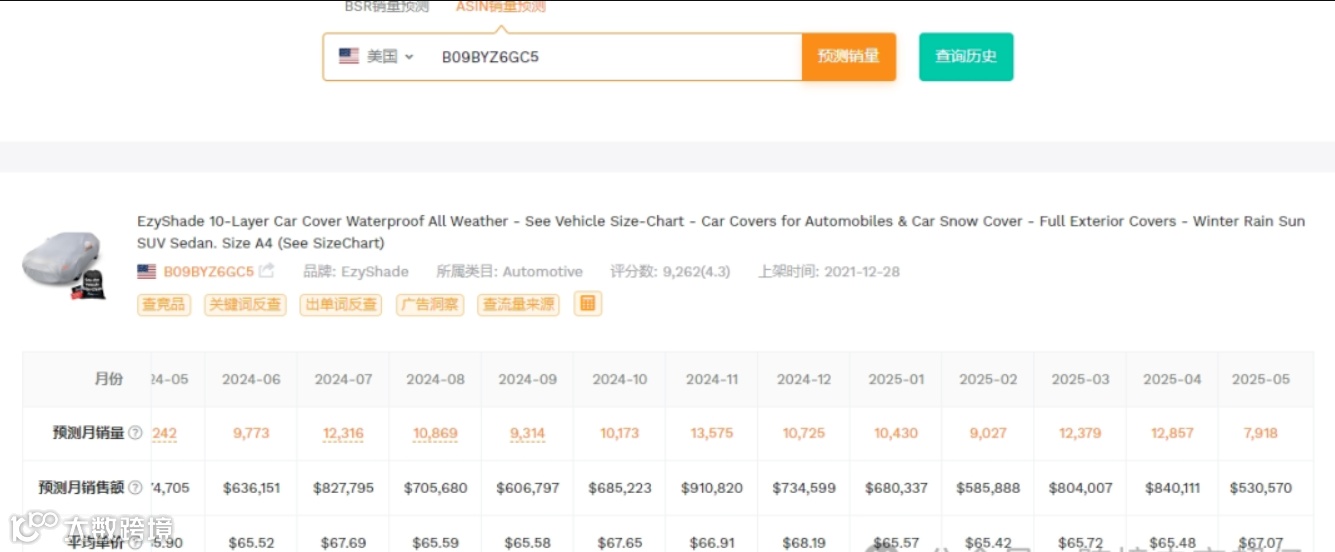1335x552 pixels.
Task: Click revenue cell $910,820
Action: click(711, 488)
